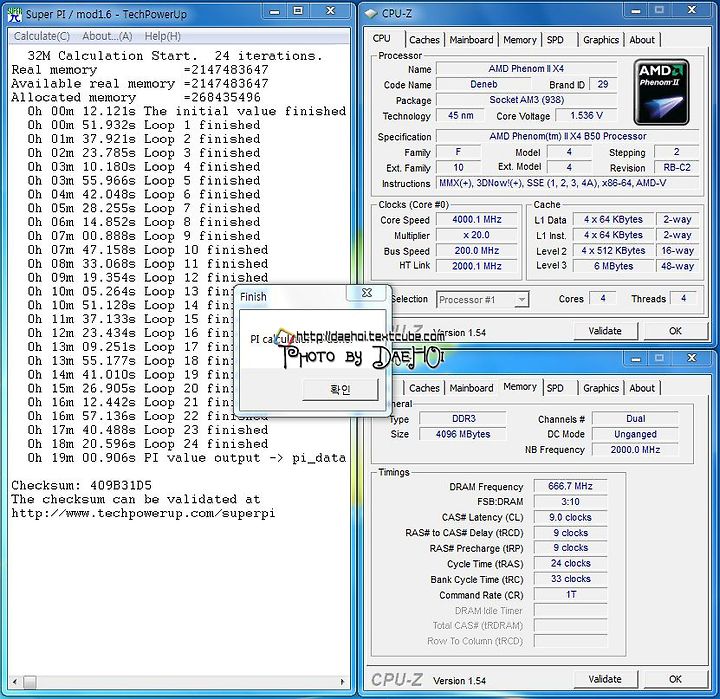Open the About...(A) menu in Super PI
Screen dimensions: 720x699
point(107,36)
